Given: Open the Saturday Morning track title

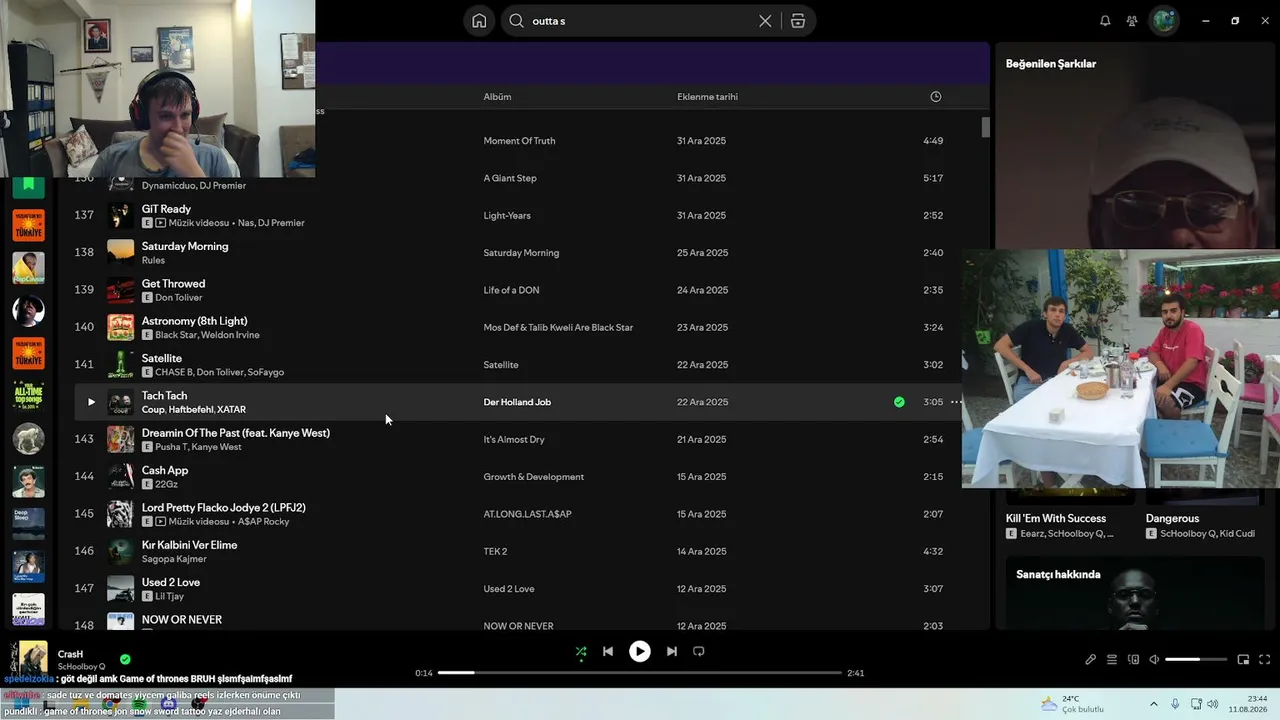Looking at the screenshot, I should [x=185, y=246].
